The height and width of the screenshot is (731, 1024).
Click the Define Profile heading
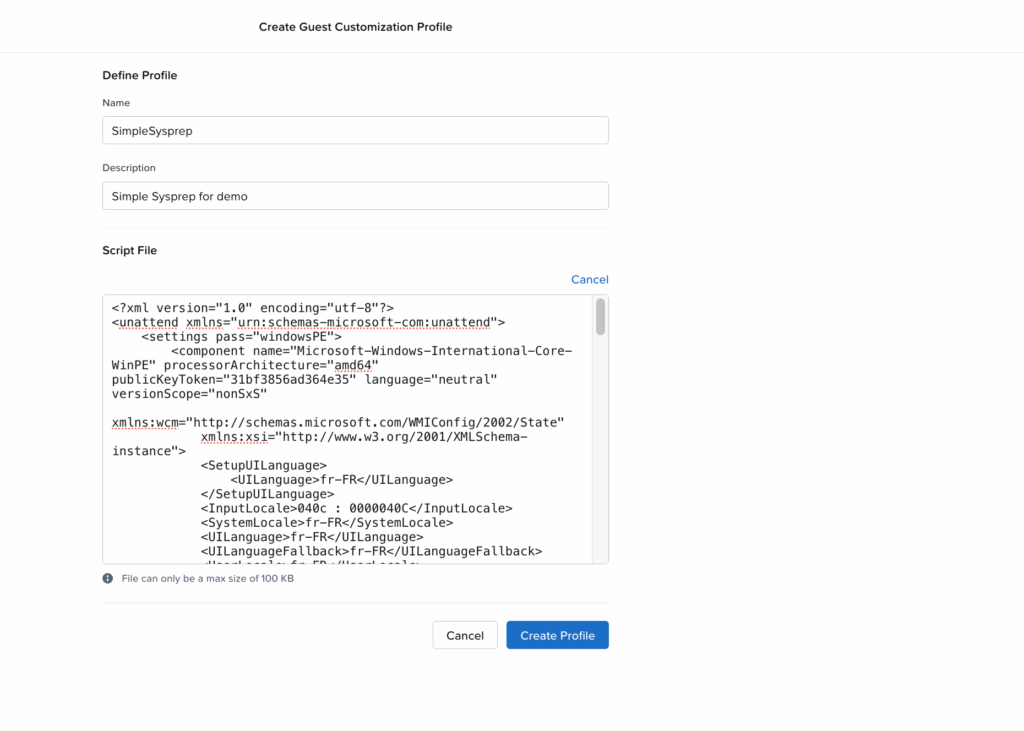138,75
